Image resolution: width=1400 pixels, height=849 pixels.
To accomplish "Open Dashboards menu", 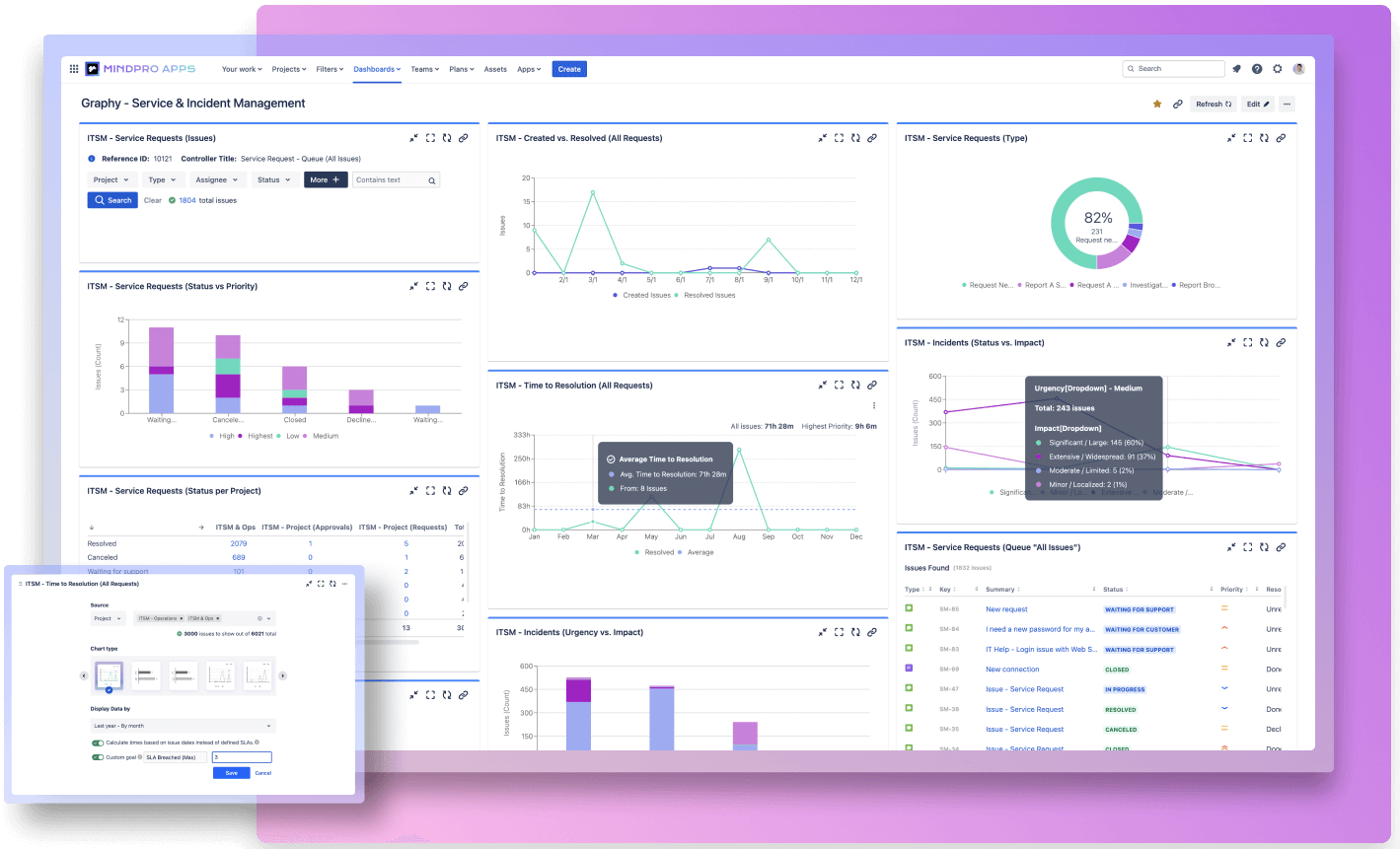I will (x=377, y=69).
